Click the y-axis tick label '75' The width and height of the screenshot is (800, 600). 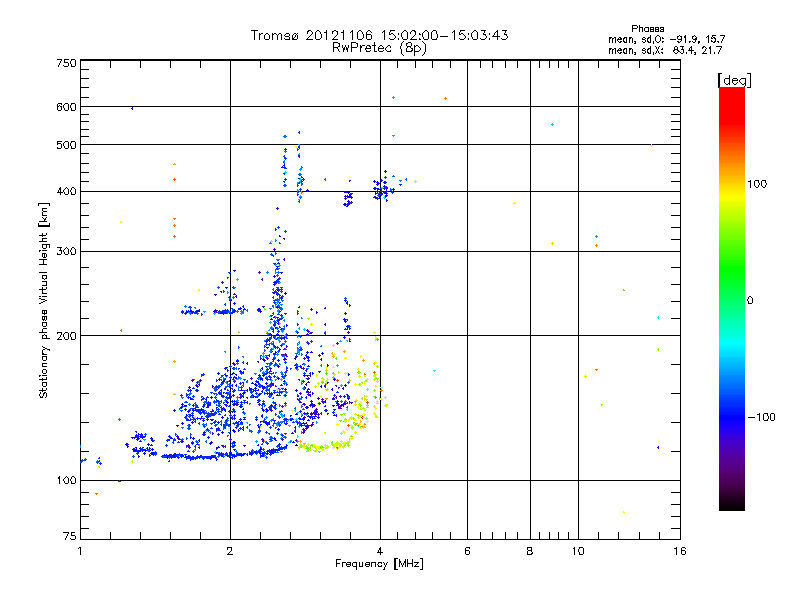[70, 536]
